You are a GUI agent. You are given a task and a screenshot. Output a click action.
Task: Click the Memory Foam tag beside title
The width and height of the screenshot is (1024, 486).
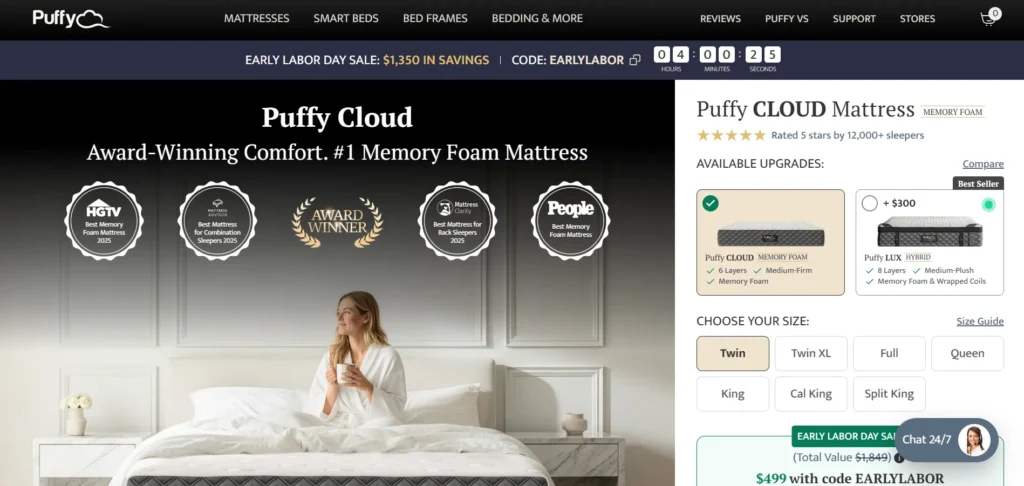click(953, 112)
